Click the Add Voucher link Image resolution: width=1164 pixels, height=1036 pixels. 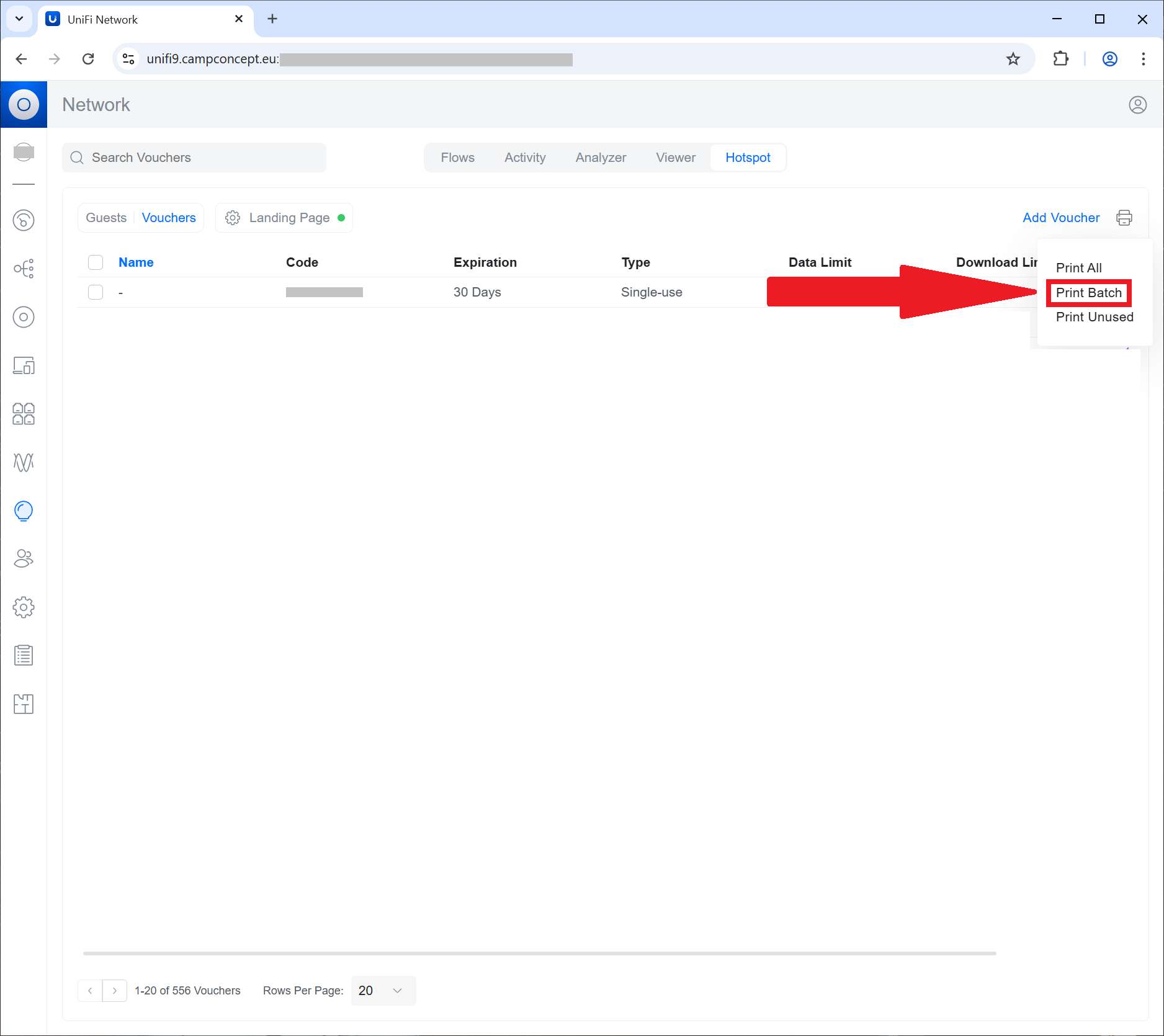pyautogui.click(x=1060, y=218)
